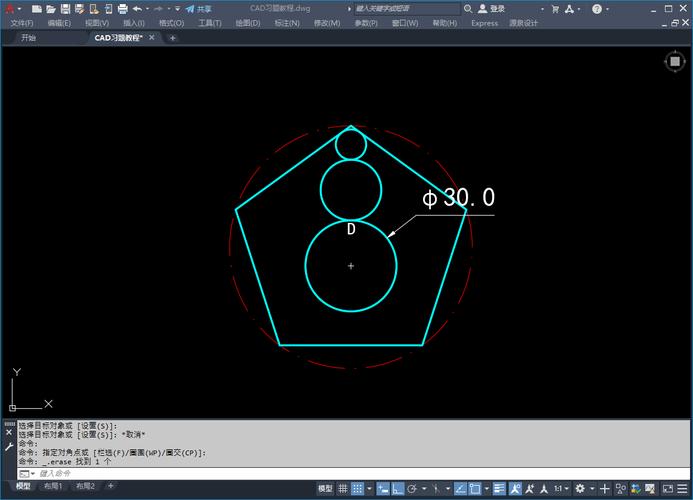This screenshot has height=500, width=693.
Task: Toggle polar tracking
Action: click(x=412, y=489)
